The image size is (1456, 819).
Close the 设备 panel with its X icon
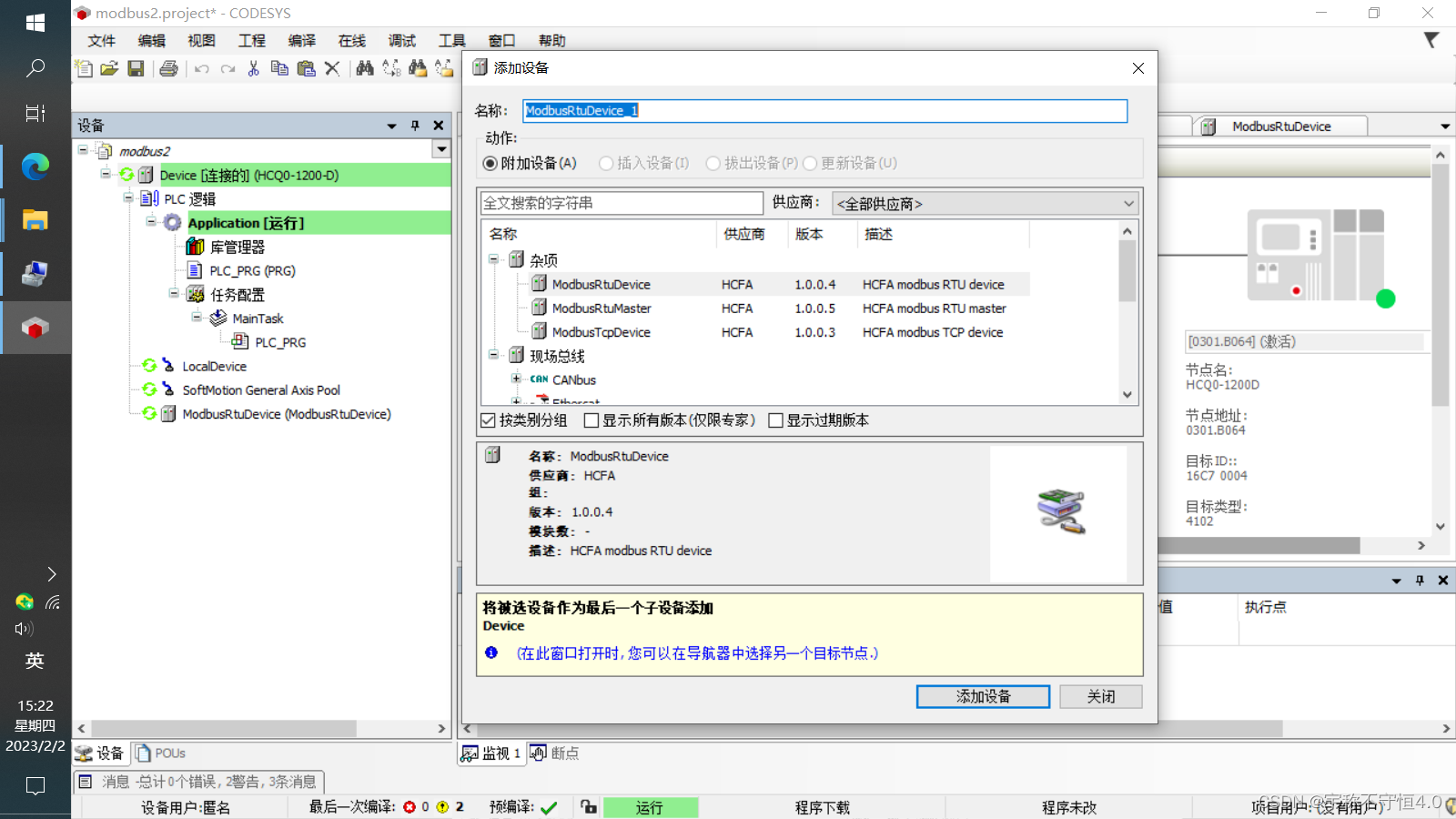[x=439, y=126]
